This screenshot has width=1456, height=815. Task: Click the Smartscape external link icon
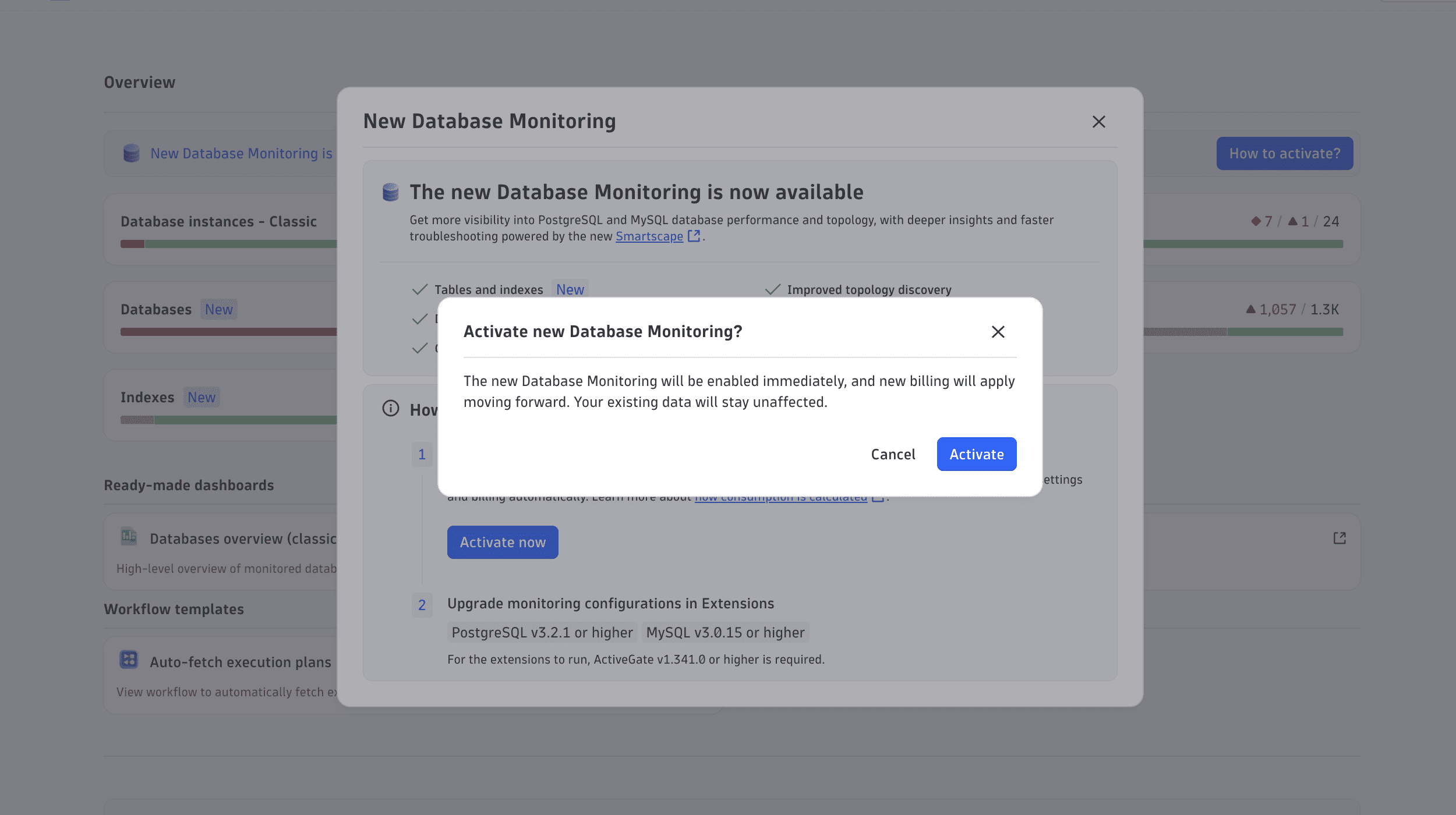click(694, 236)
